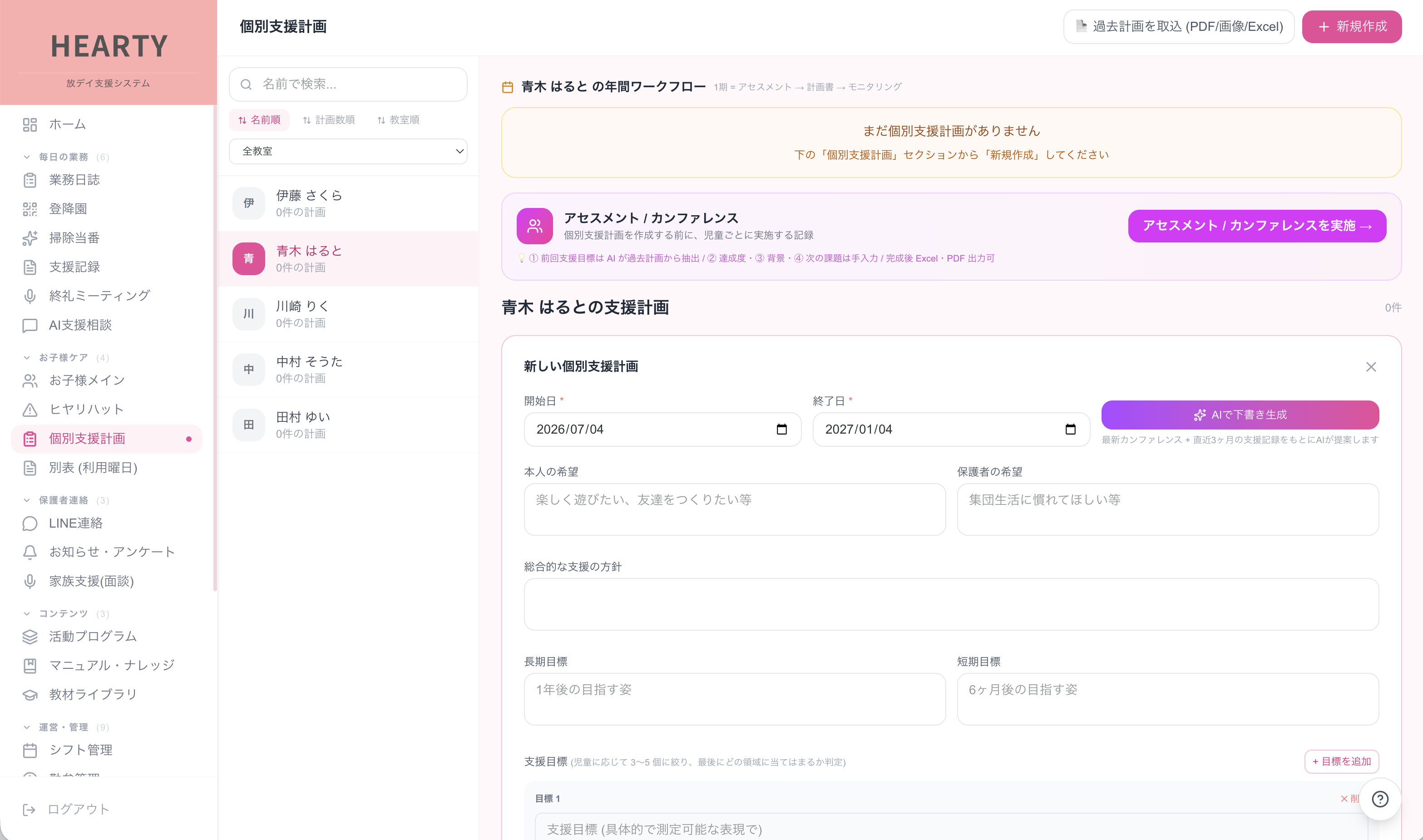Open マニュアル・ナレッジ book item
1423x840 pixels.
point(106,665)
